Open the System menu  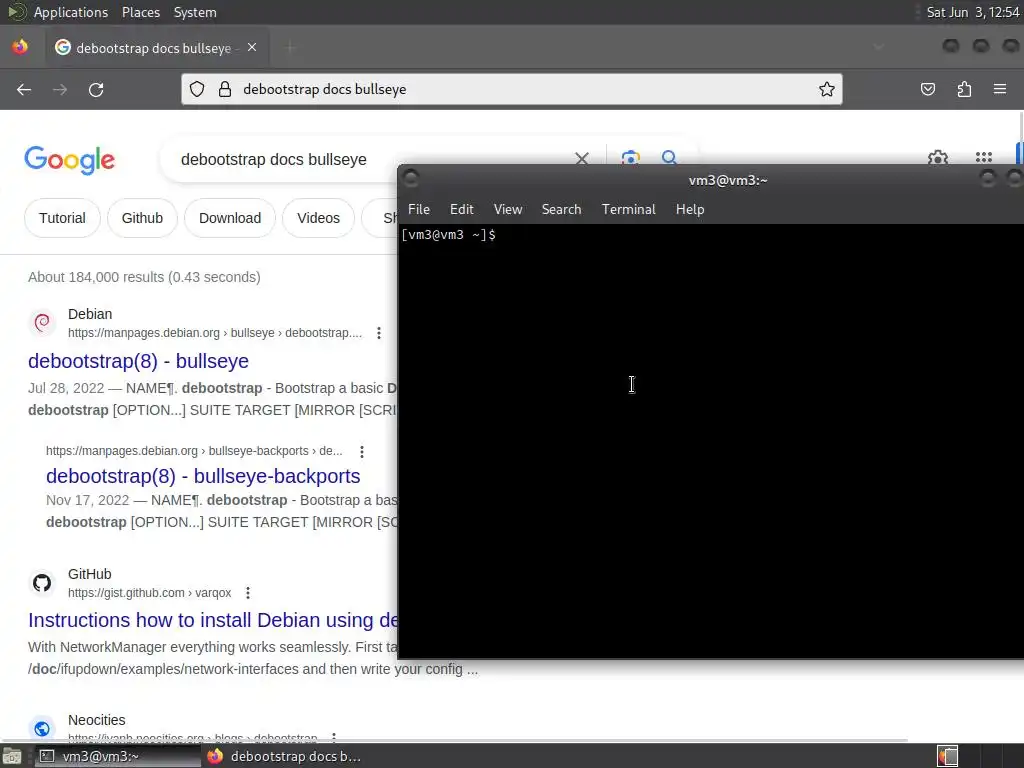point(195,12)
